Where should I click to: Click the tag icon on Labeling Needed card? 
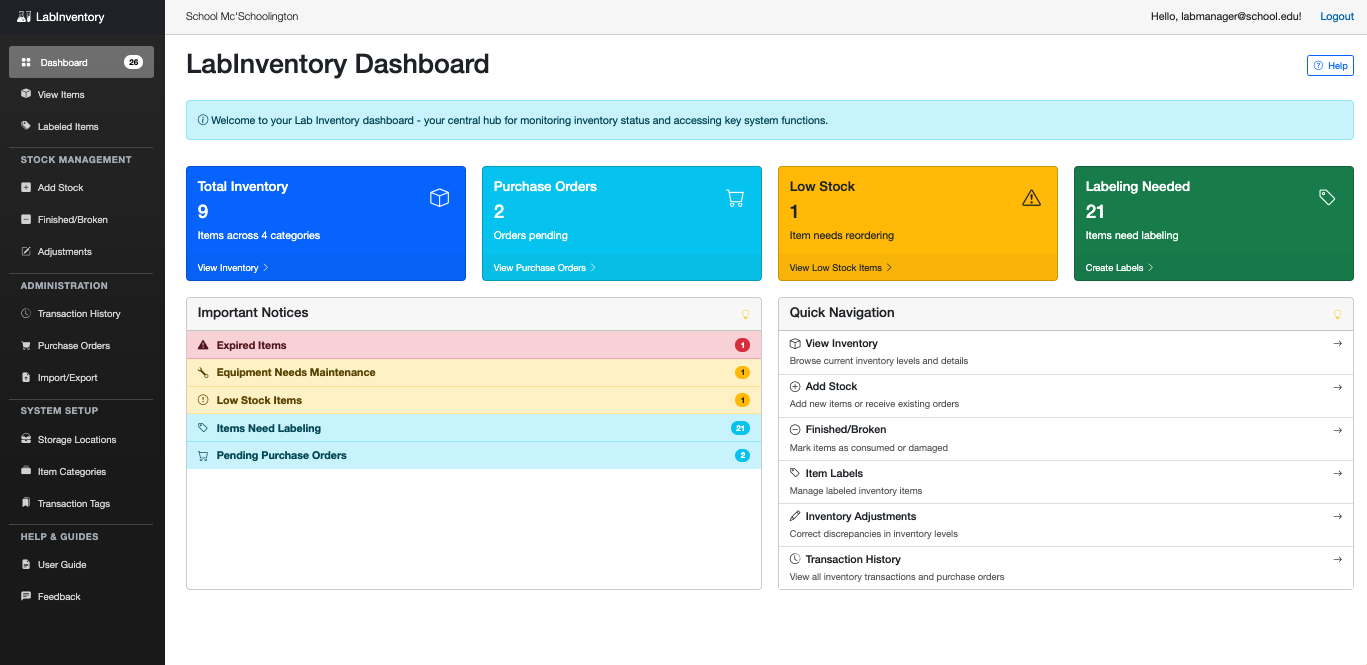tap(1327, 198)
